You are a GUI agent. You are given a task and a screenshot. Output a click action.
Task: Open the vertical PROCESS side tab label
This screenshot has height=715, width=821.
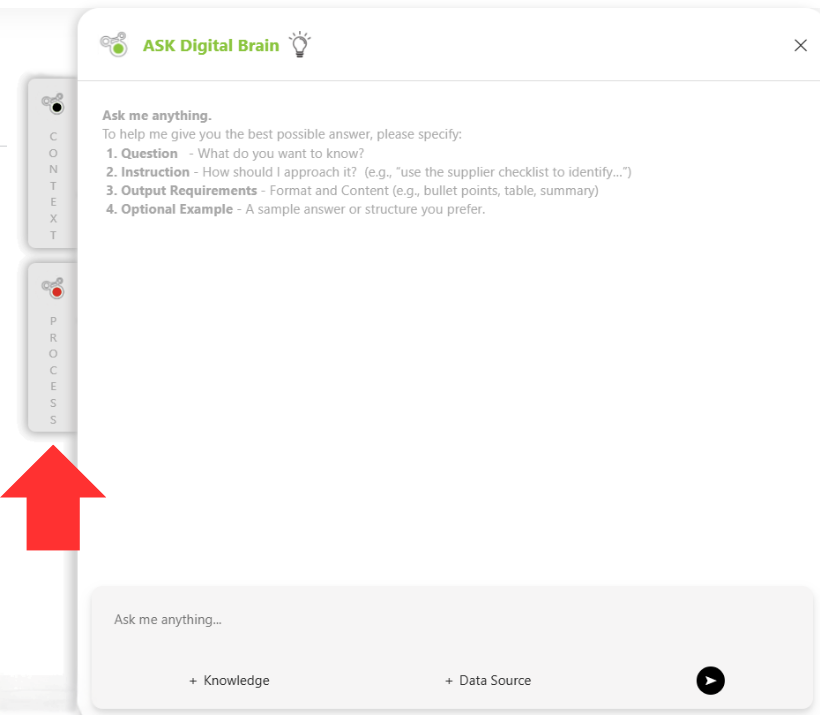(53, 370)
